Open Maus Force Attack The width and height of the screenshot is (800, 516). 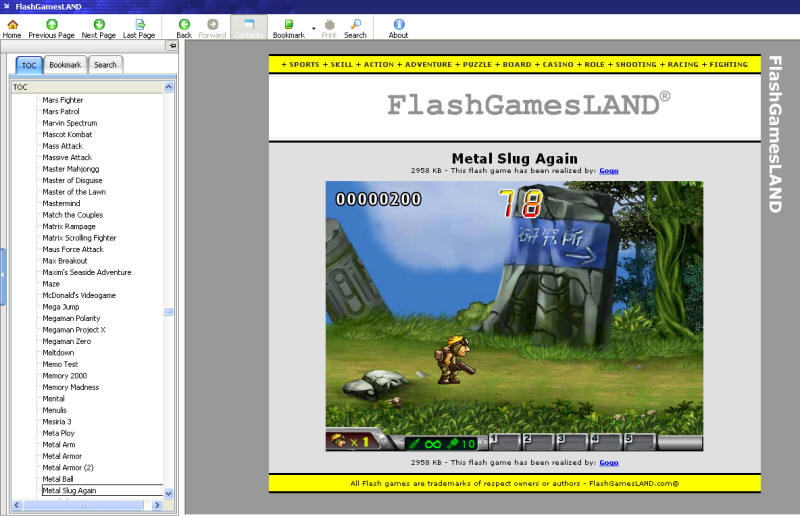point(73,249)
